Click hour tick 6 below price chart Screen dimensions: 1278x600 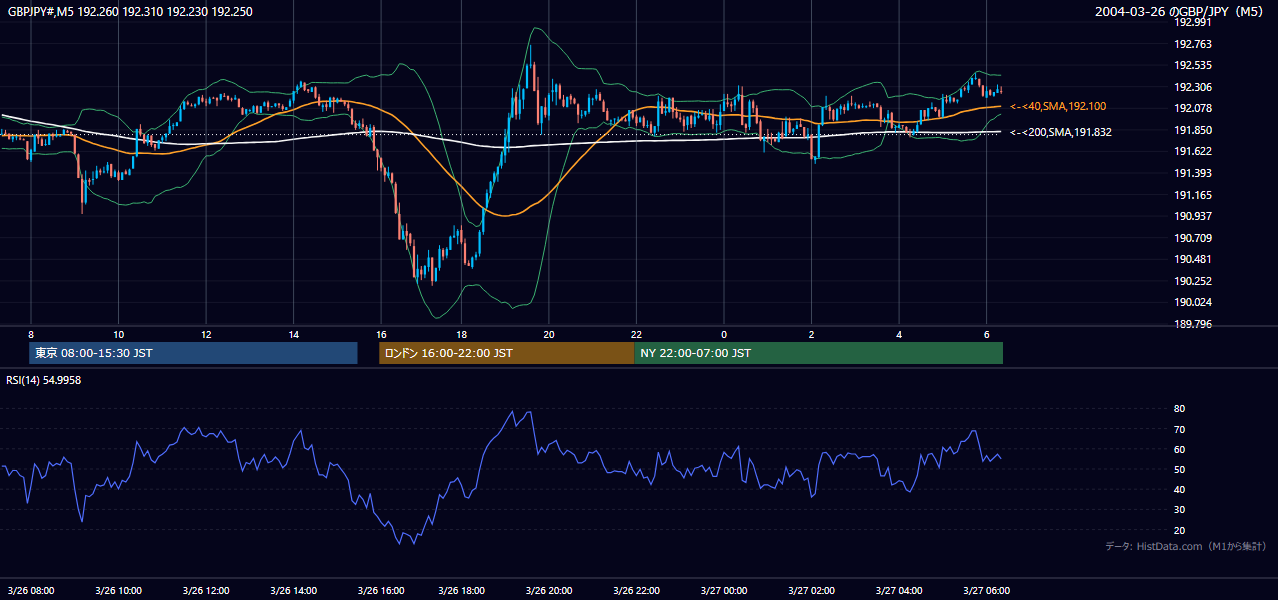point(986,334)
